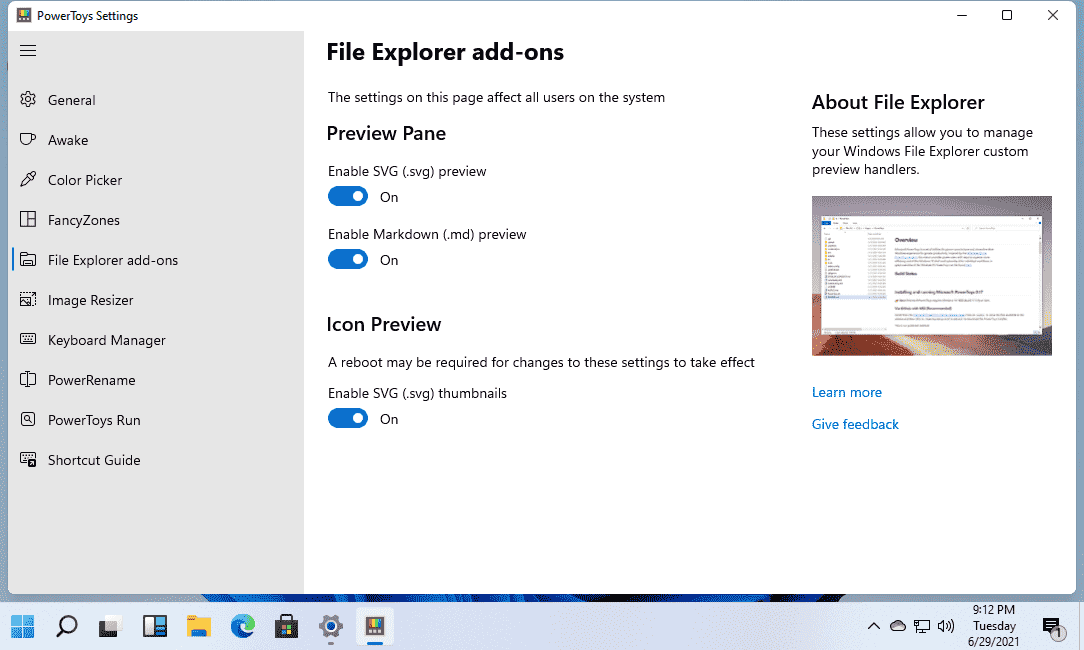
Task: Open the Widgets panel in taskbar
Action: pos(155,626)
